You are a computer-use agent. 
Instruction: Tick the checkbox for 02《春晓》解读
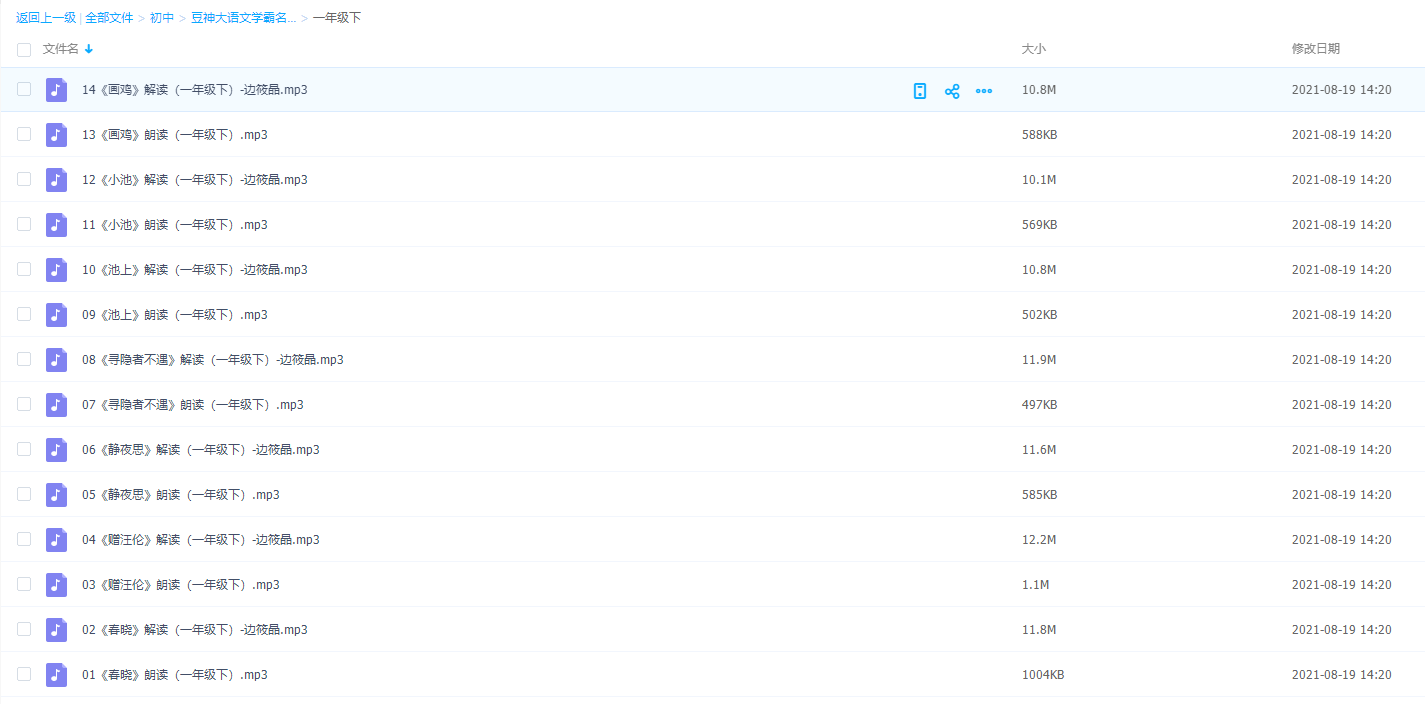[x=24, y=630]
